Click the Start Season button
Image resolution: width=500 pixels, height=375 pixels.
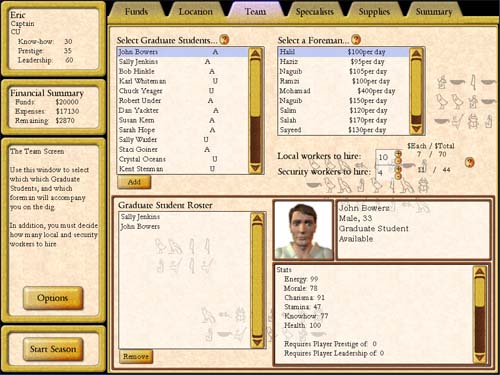[53, 349]
